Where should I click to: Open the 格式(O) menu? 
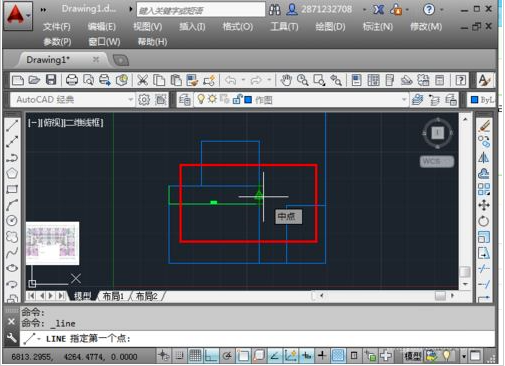(238, 27)
